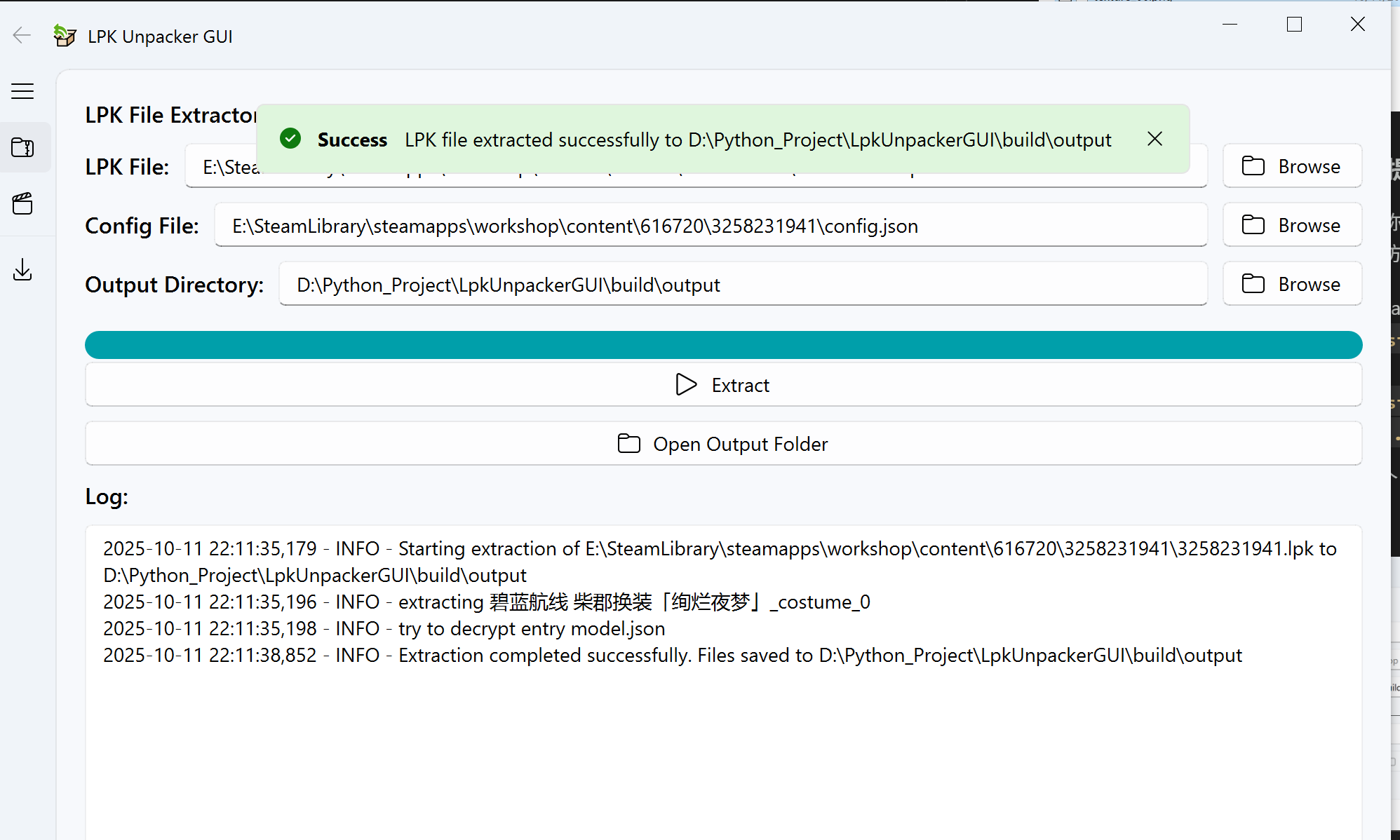
Task: Start extraction with the Extract button
Action: tap(722, 385)
